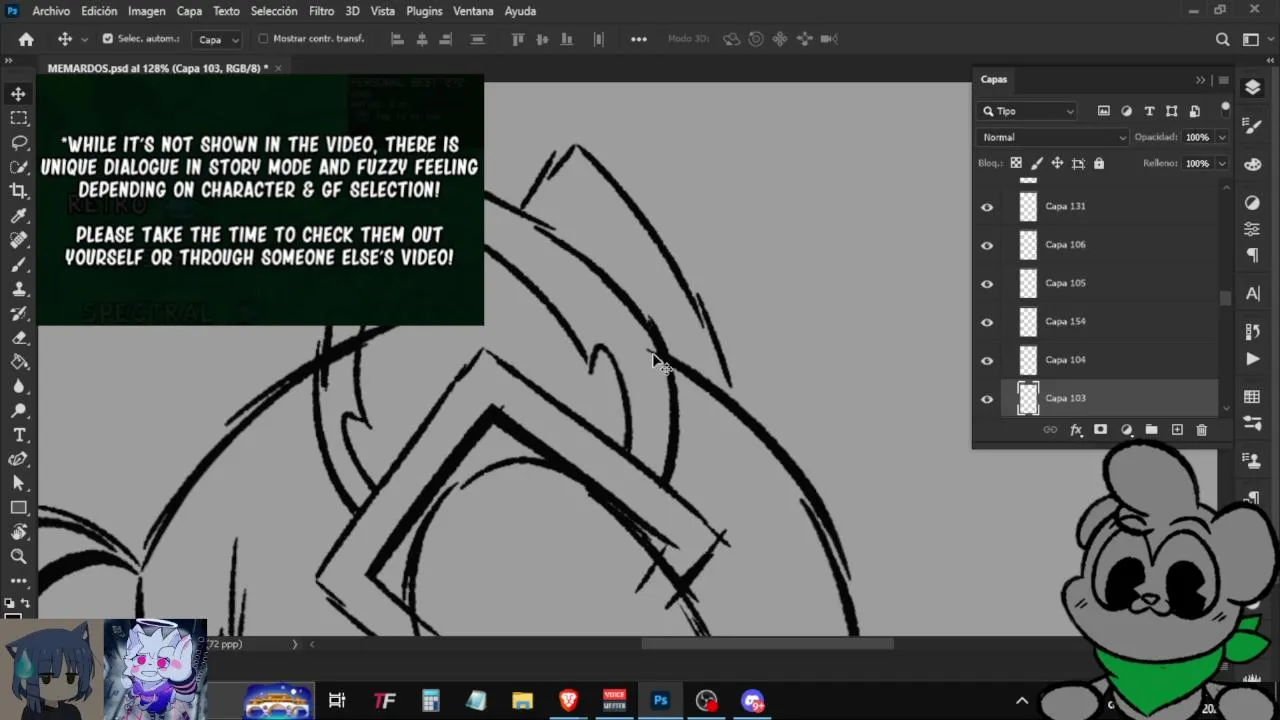Screen dimensions: 1280x720
Task: Open the Normal blend mode dropdown
Action: coord(1053,137)
